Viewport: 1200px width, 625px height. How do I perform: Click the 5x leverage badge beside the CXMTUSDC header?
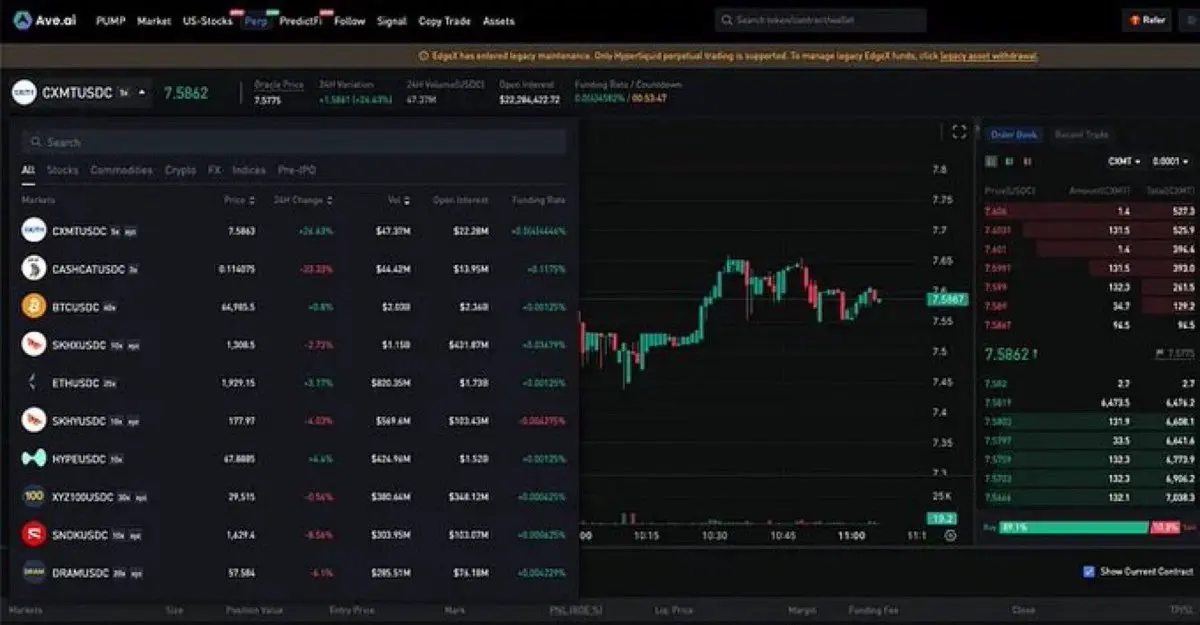124,93
